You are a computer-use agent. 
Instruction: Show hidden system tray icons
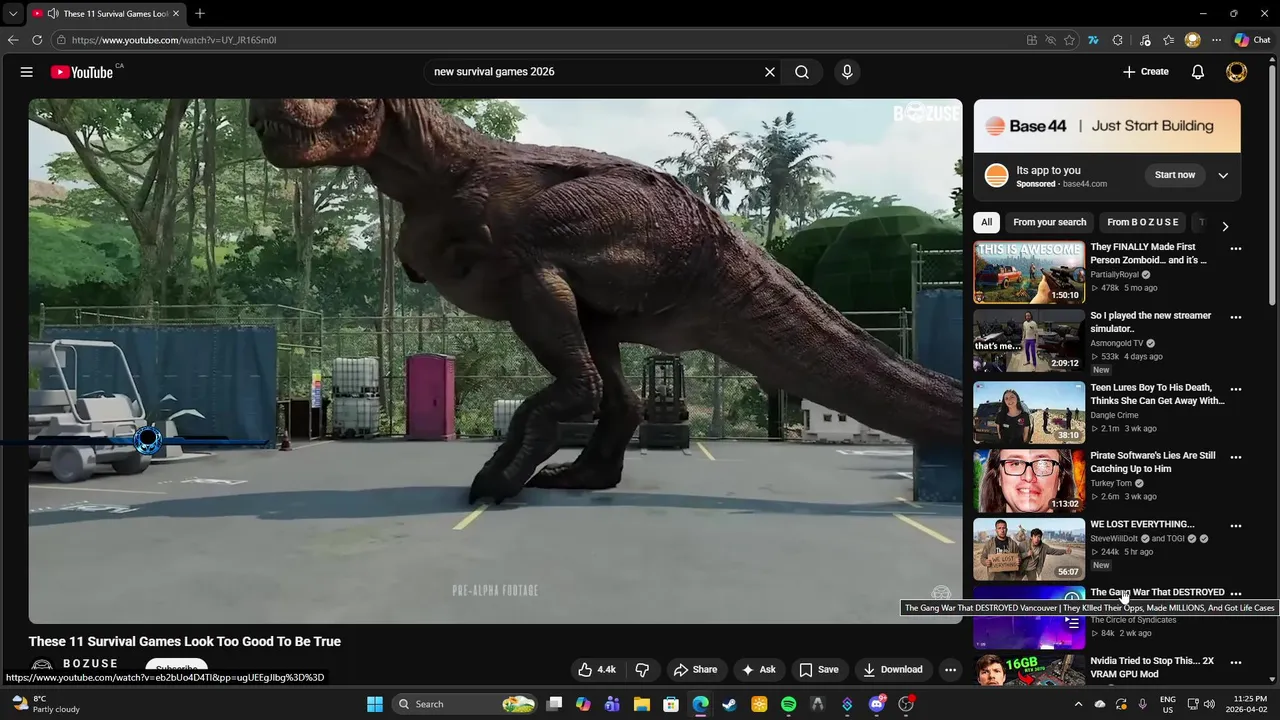pyautogui.click(x=1078, y=704)
